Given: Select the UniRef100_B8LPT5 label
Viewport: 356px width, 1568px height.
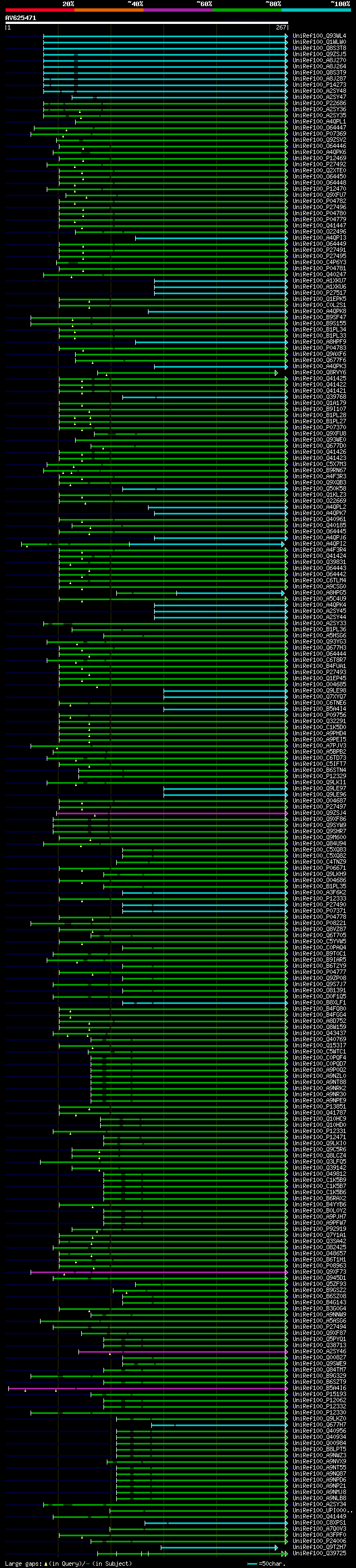Looking at the screenshot, I should (319, 1449).
